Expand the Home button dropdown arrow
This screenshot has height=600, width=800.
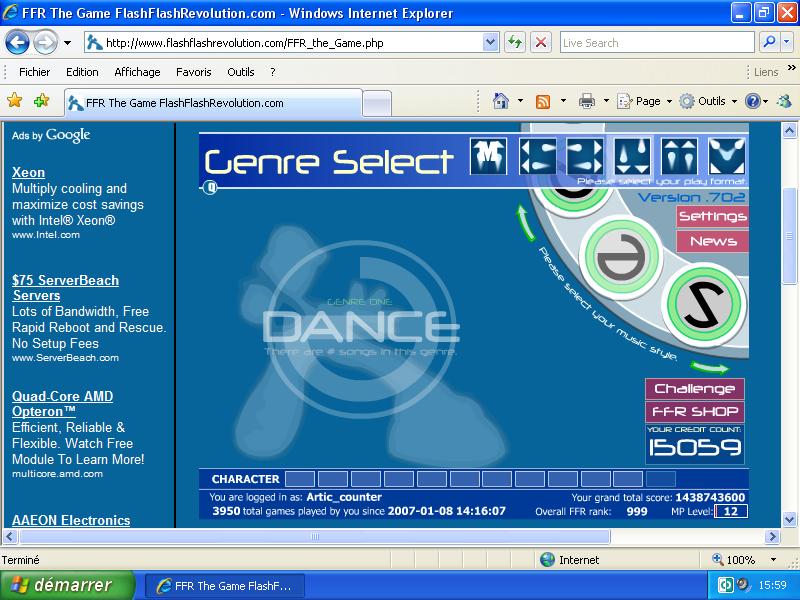pyautogui.click(x=520, y=101)
